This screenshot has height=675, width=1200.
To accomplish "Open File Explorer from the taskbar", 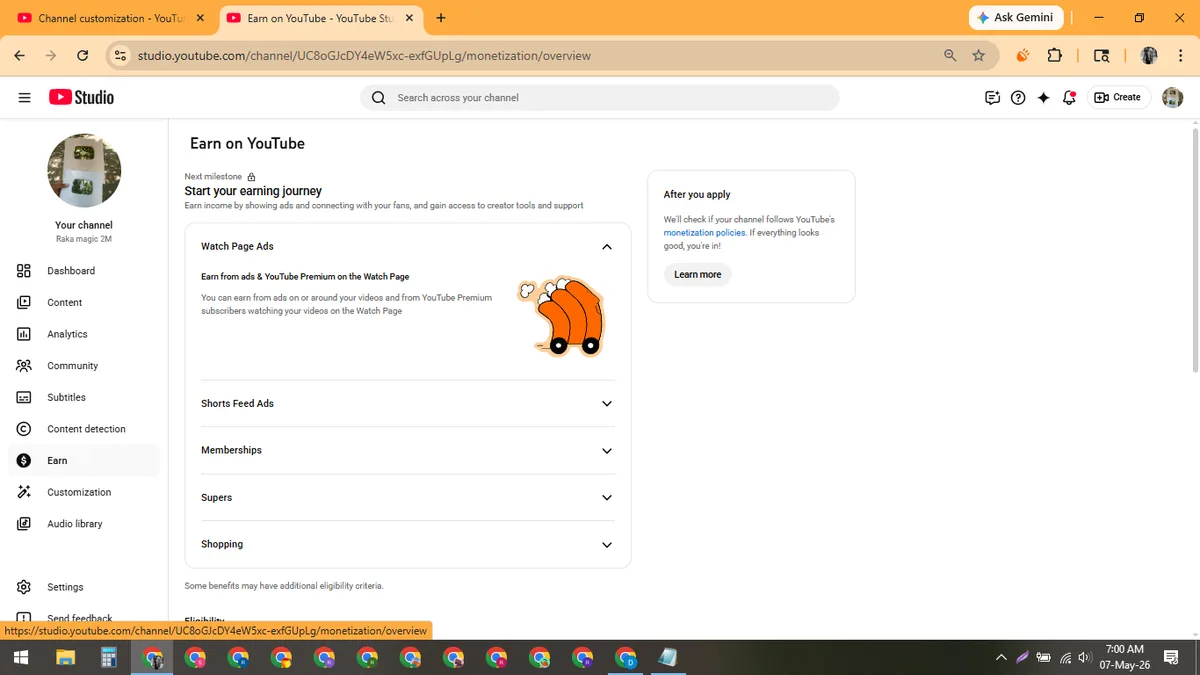I will (65, 657).
